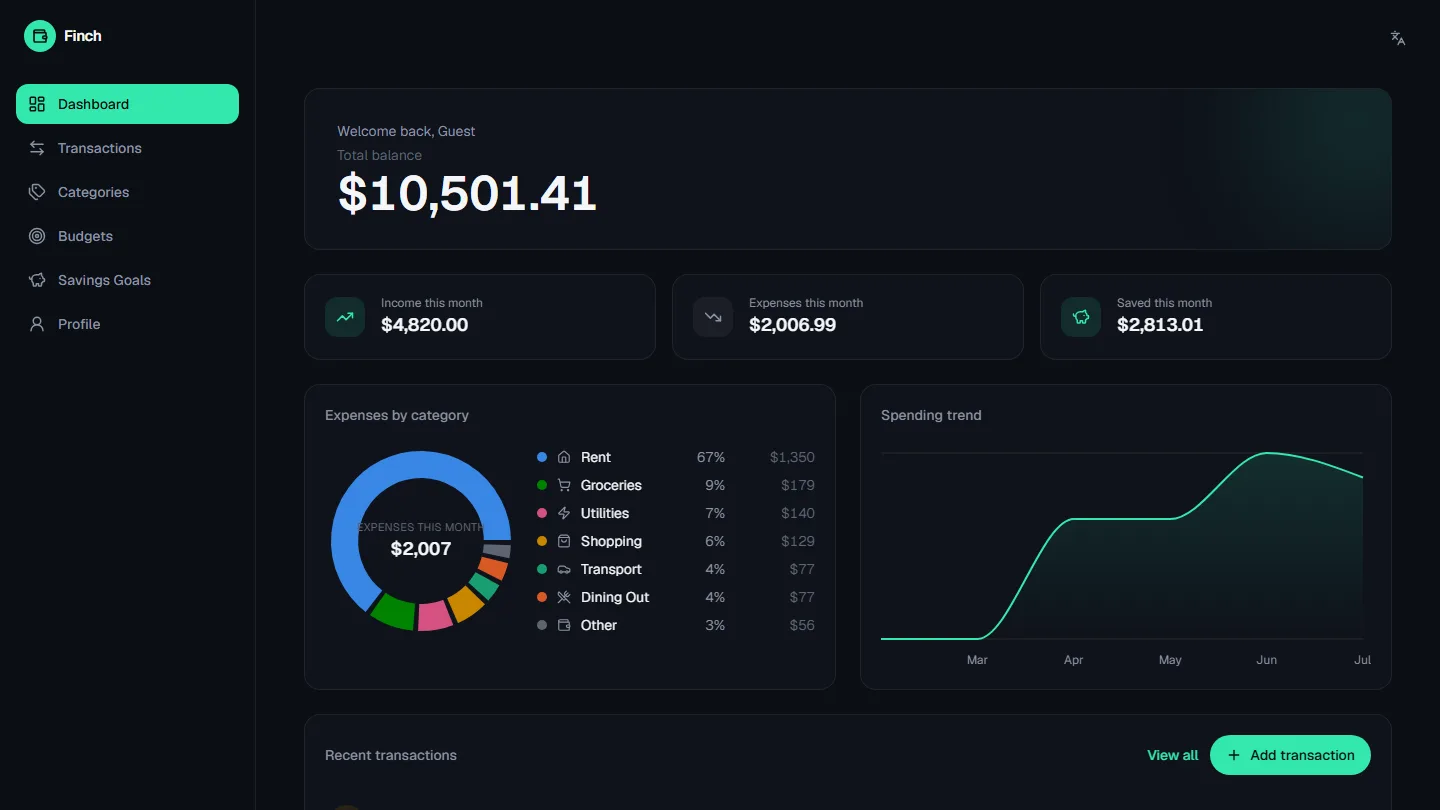Click the expenses trending-down arrow icon
This screenshot has width=1440, height=810.
(x=713, y=317)
